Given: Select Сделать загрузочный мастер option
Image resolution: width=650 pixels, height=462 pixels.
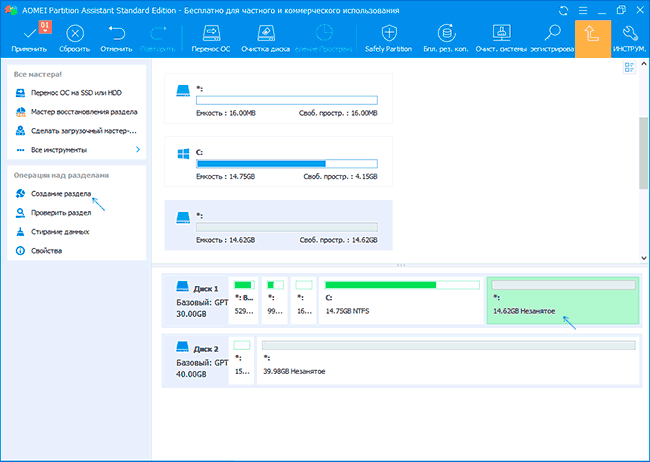Looking at the screenshot, I should 77,131.
